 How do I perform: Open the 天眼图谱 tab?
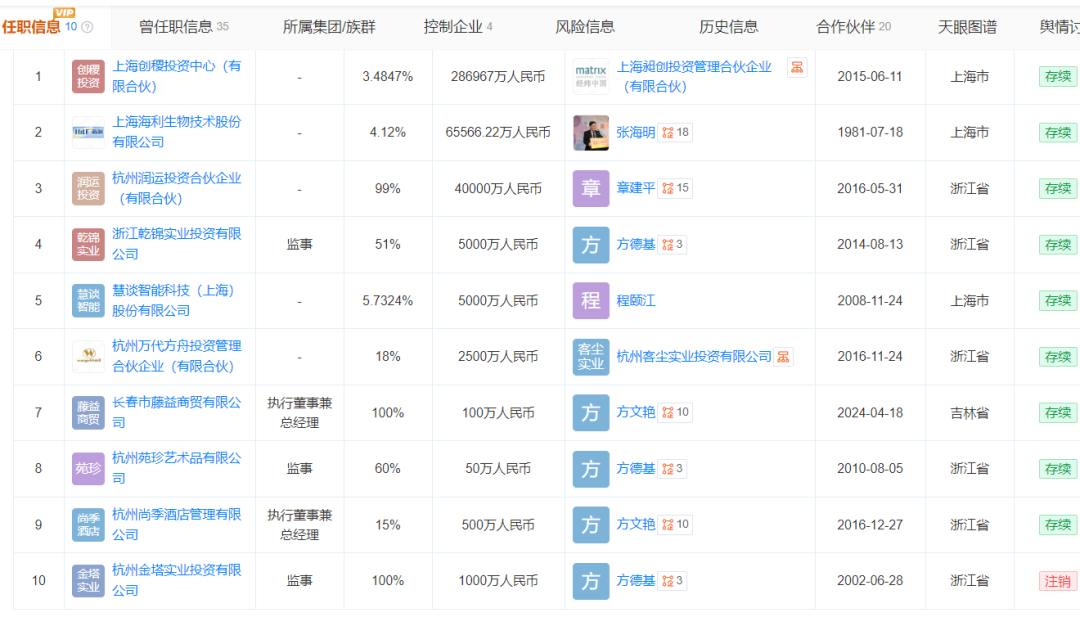967,27
